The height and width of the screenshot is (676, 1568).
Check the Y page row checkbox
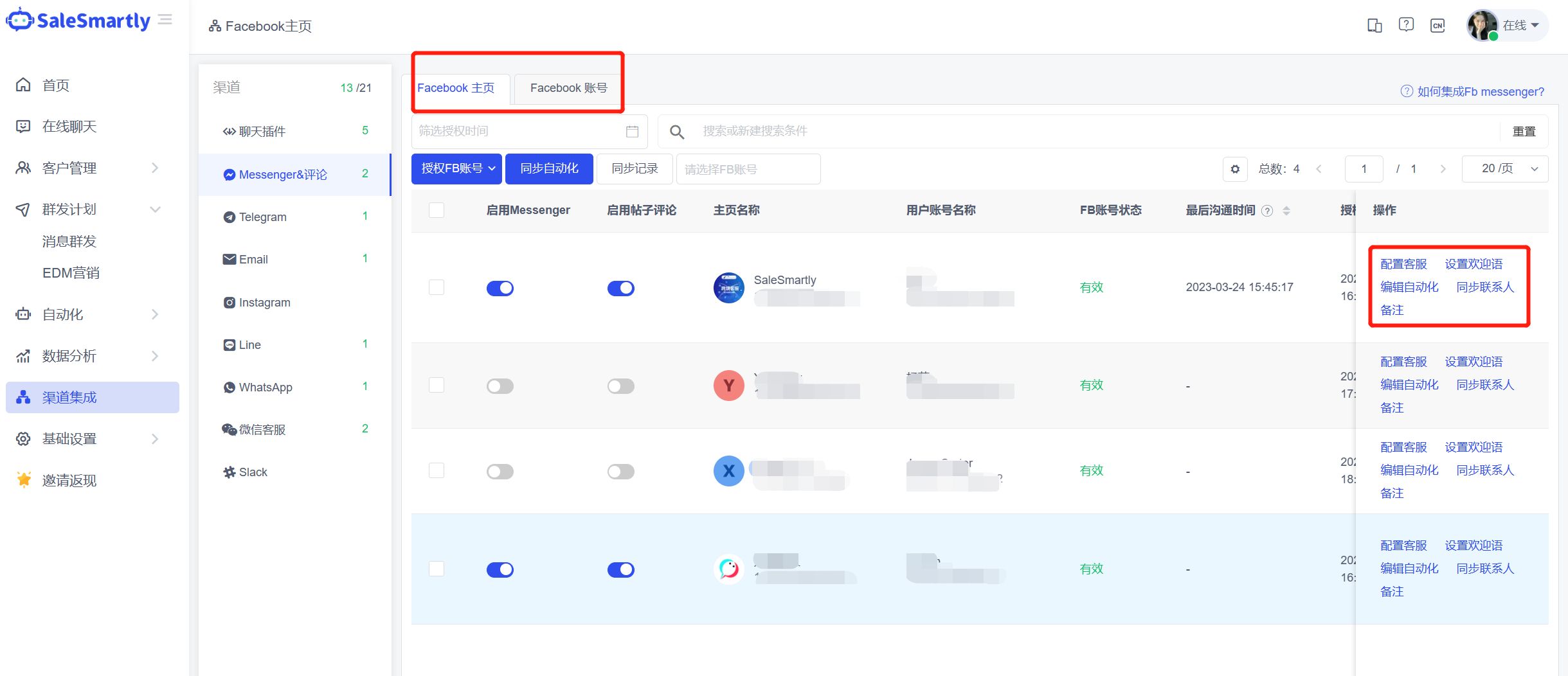click(437, 385)
